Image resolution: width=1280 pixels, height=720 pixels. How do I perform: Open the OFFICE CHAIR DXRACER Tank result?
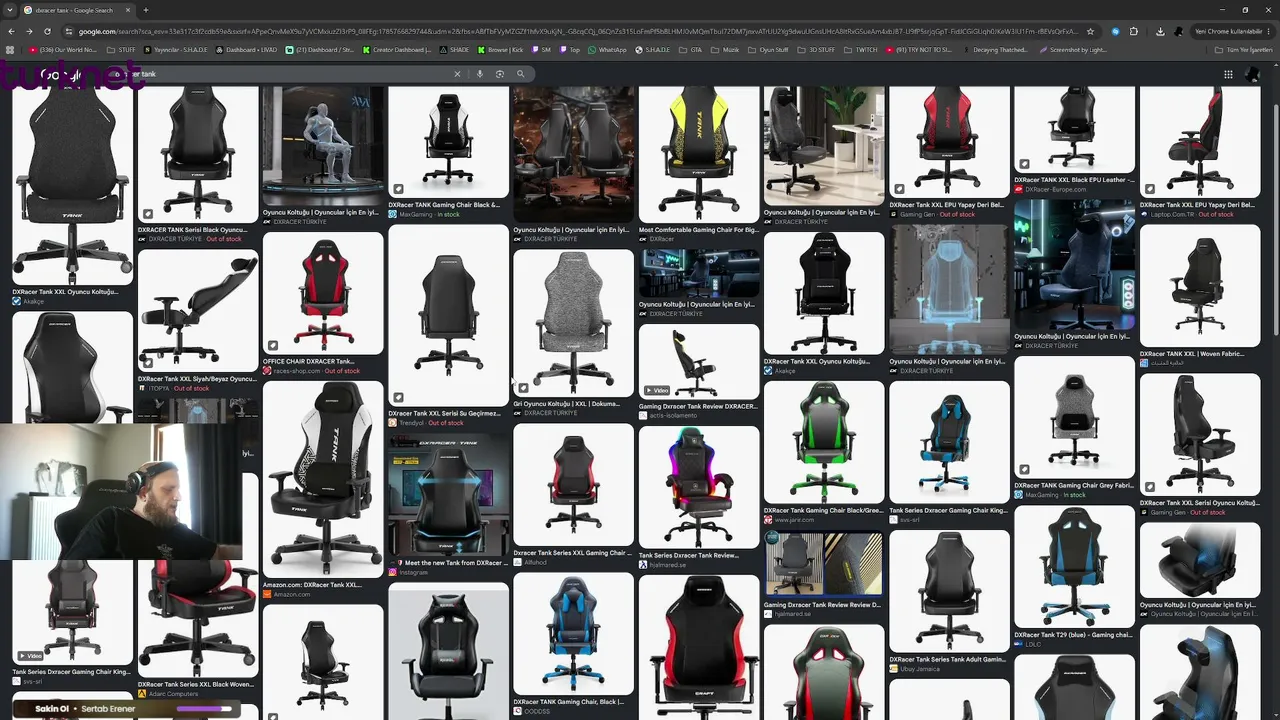308,361
